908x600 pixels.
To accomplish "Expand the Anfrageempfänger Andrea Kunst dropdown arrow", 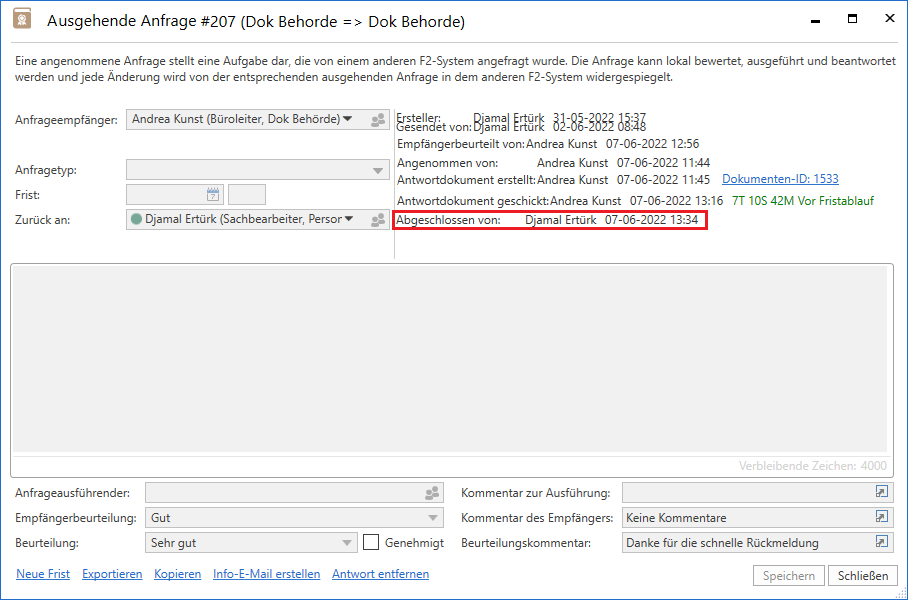I will point(348,119).
